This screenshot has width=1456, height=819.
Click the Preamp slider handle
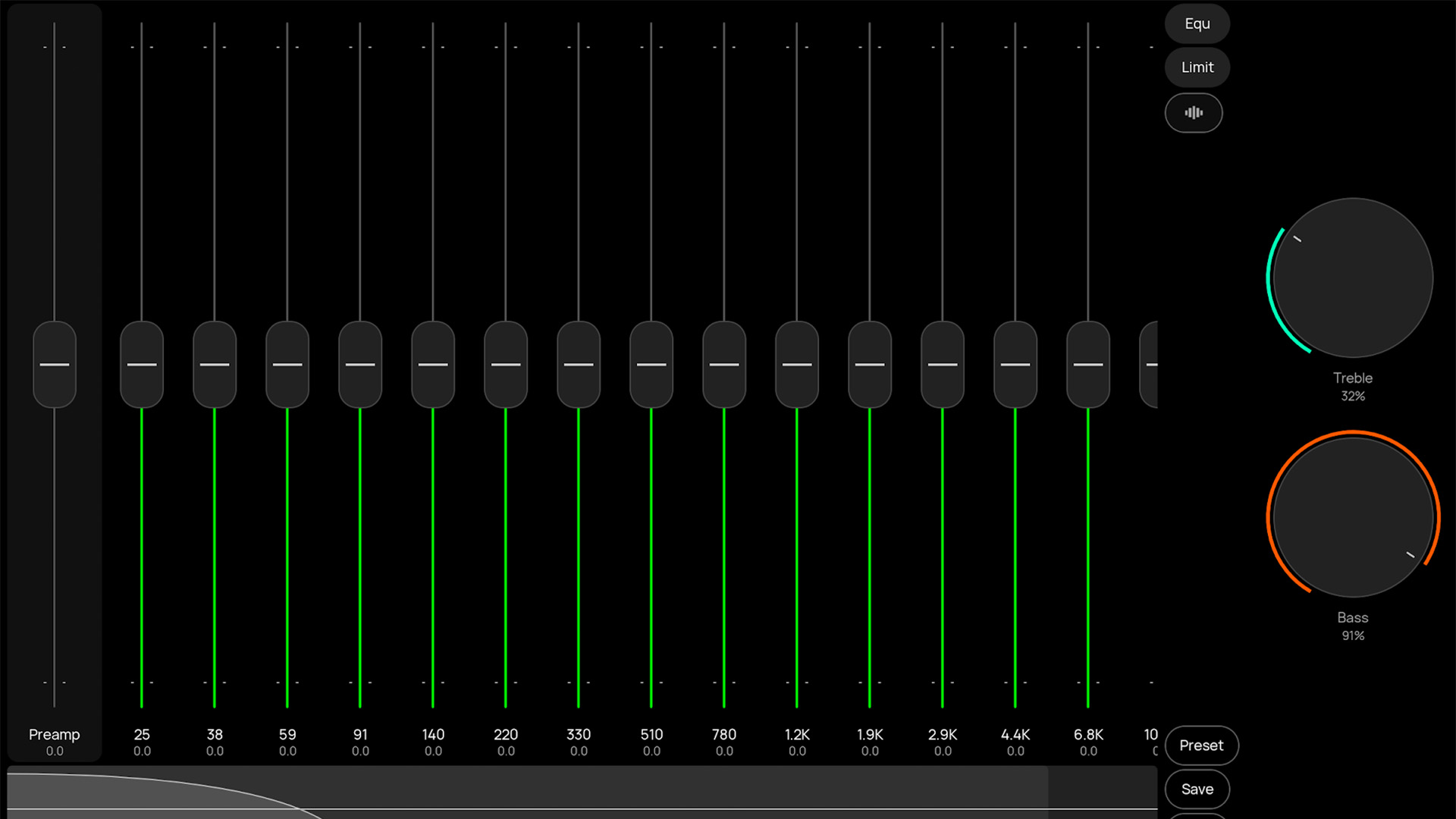(55, 365)
